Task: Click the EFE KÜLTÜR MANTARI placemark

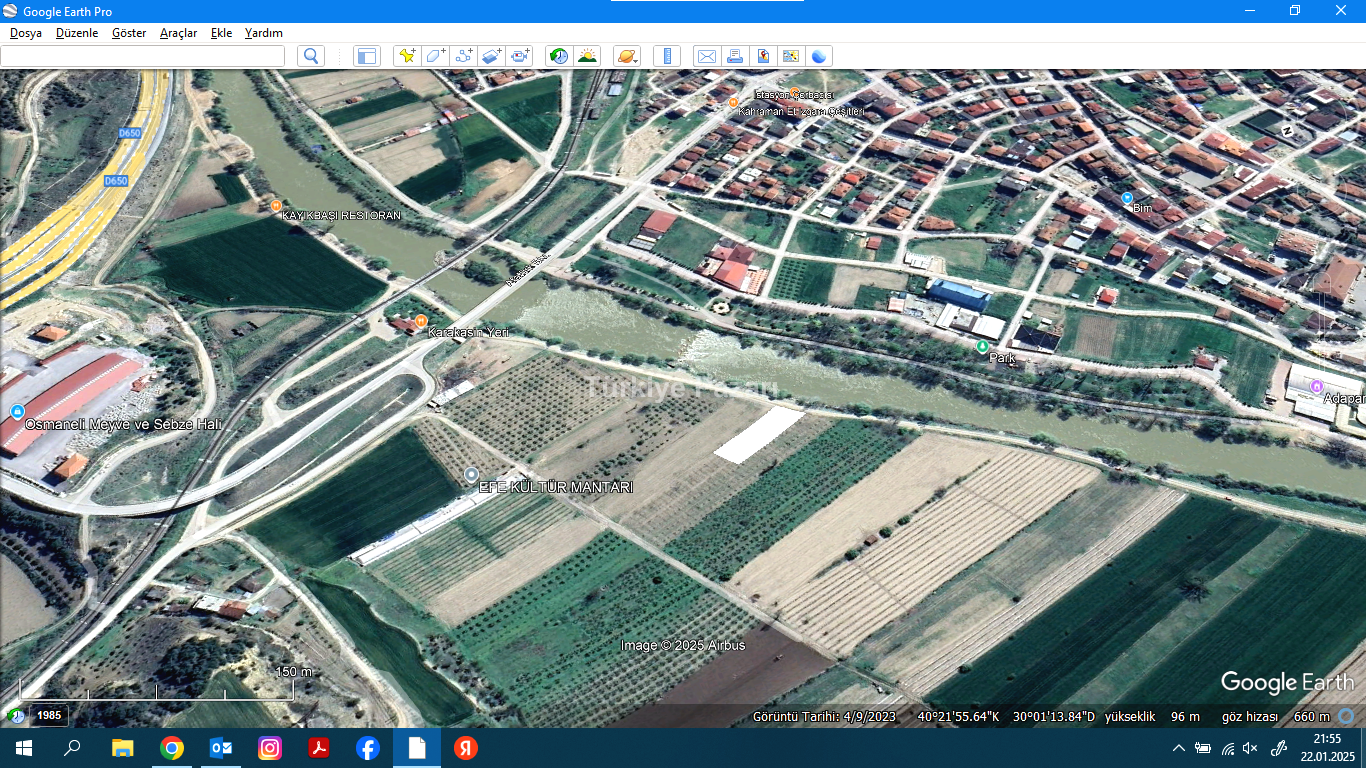Action: pyautogui.click(x=472, y=475)
